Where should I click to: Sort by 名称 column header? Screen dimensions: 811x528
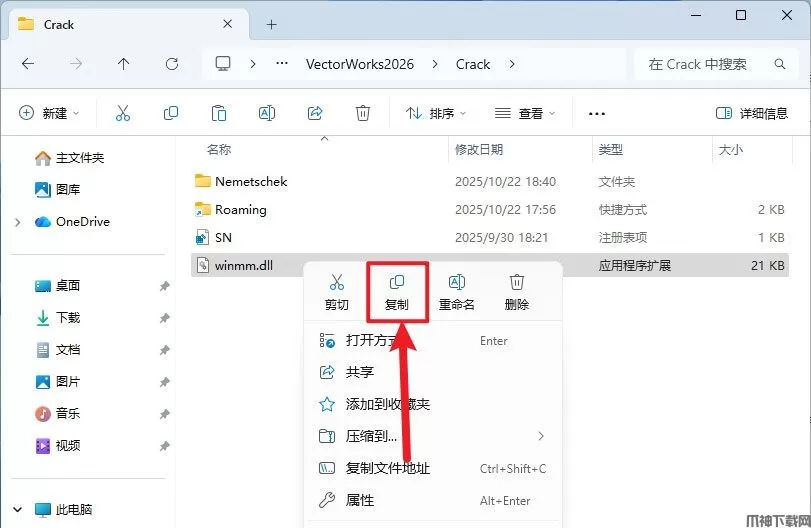coord(219,149)
